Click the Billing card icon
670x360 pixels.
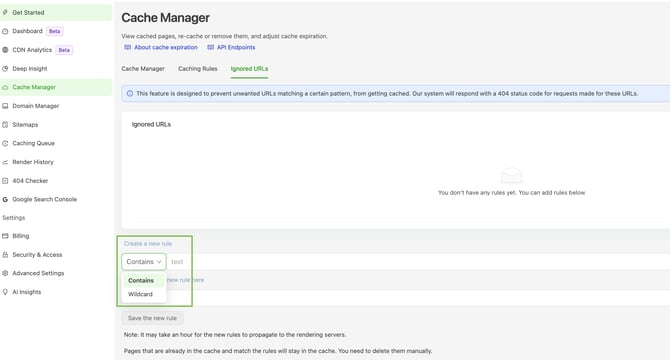pyautogui.click(x=5, y=236)
